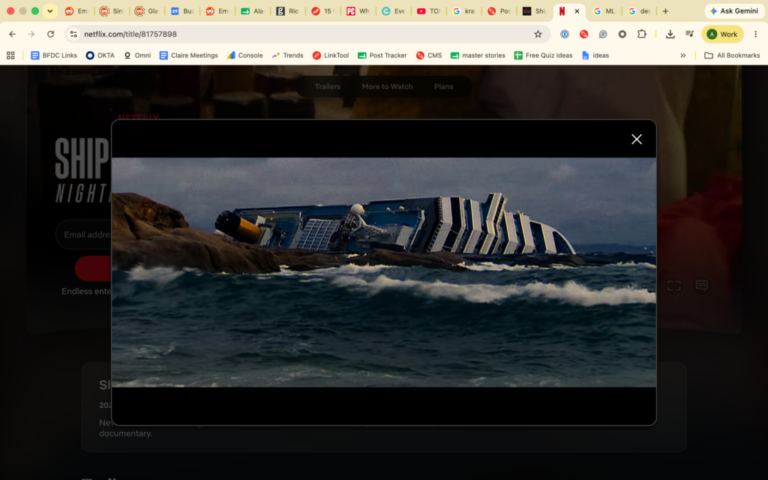Click the netflix.com address bar
768x480 pixels.
pyautogui.click(x=306, y=34)
